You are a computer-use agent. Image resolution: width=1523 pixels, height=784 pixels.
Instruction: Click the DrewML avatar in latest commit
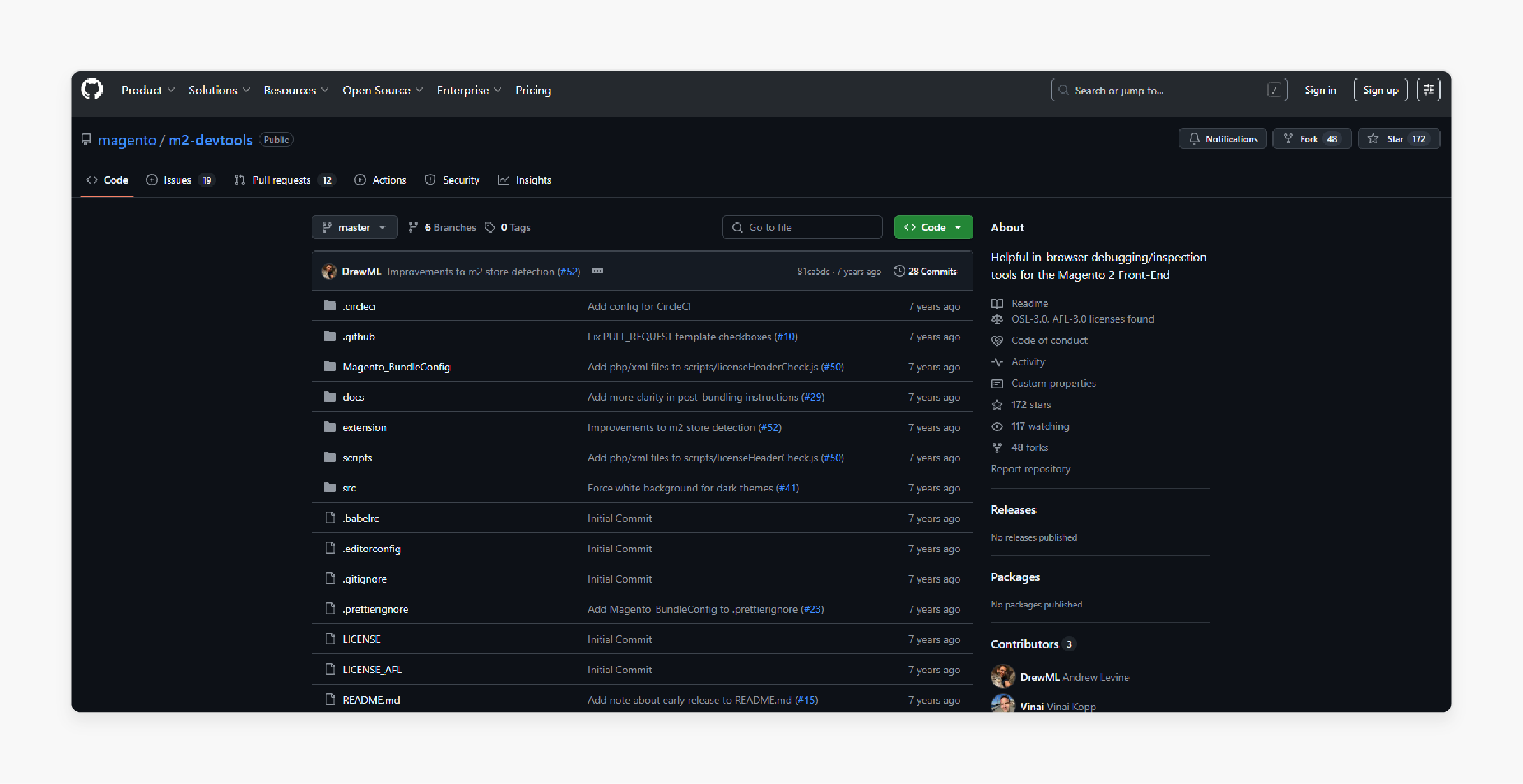329,272
